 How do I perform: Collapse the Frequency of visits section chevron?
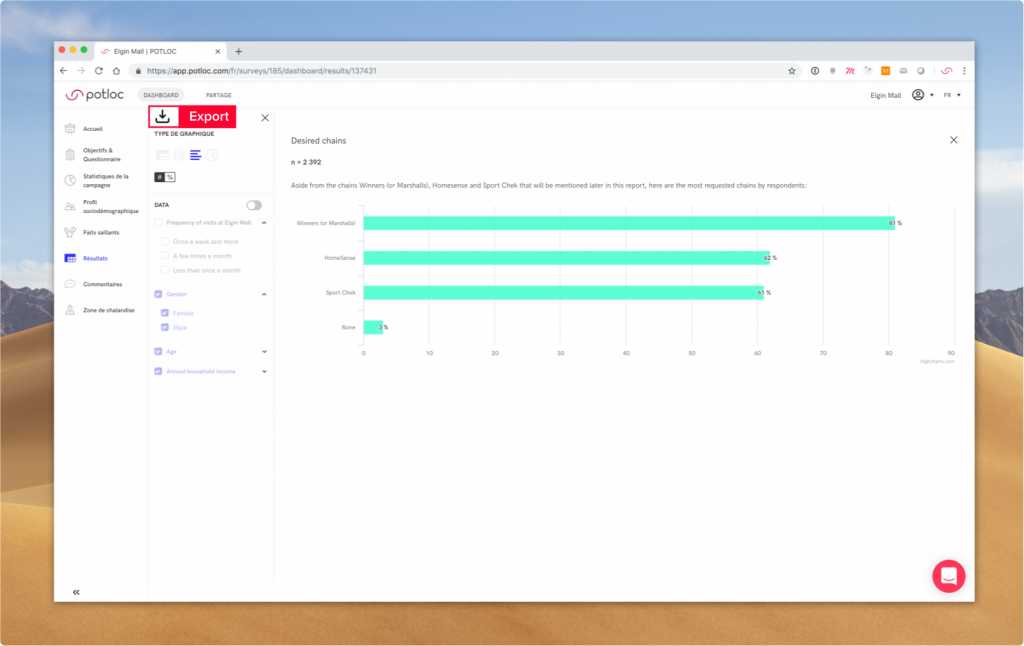(264, 223)
